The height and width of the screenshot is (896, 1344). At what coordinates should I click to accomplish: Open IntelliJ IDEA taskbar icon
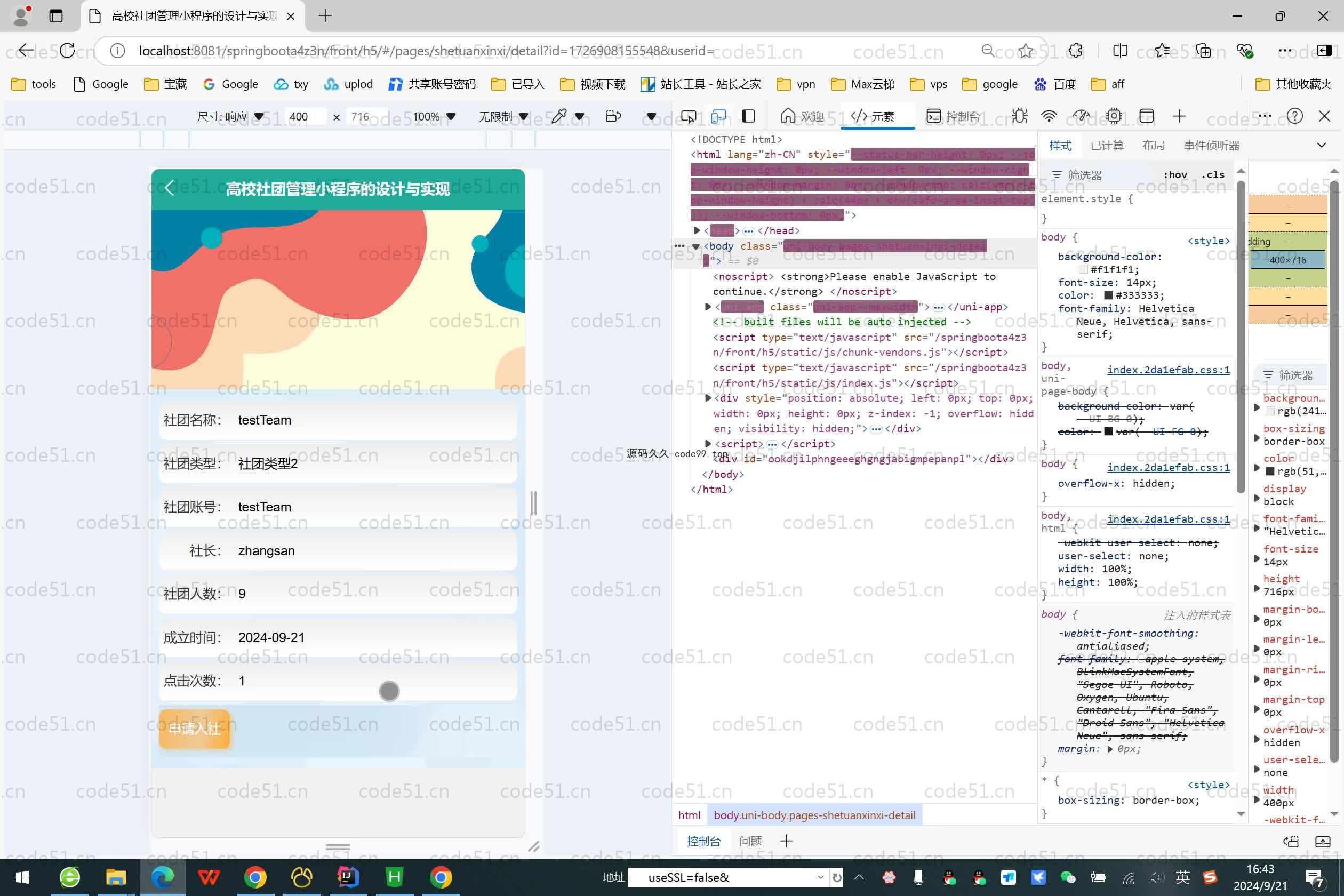tap(348, 877)
